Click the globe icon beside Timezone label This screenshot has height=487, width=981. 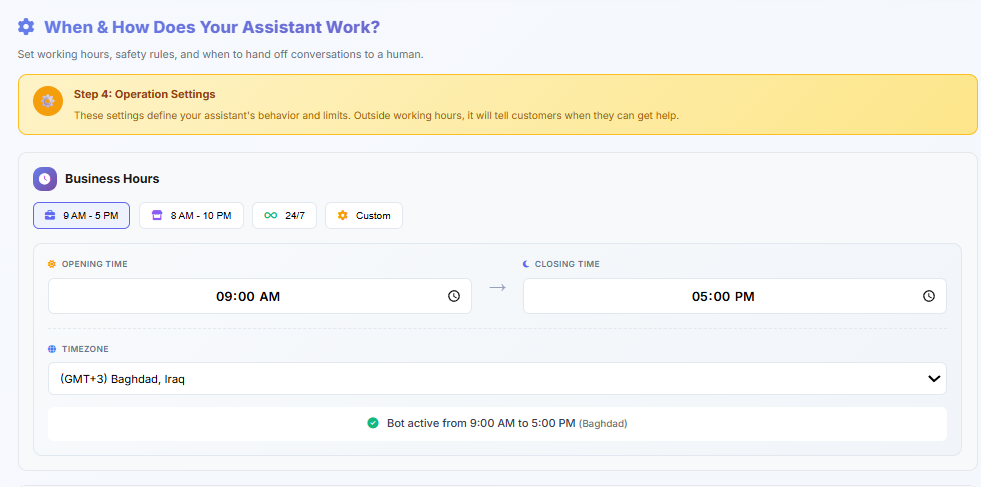point(52,349)
